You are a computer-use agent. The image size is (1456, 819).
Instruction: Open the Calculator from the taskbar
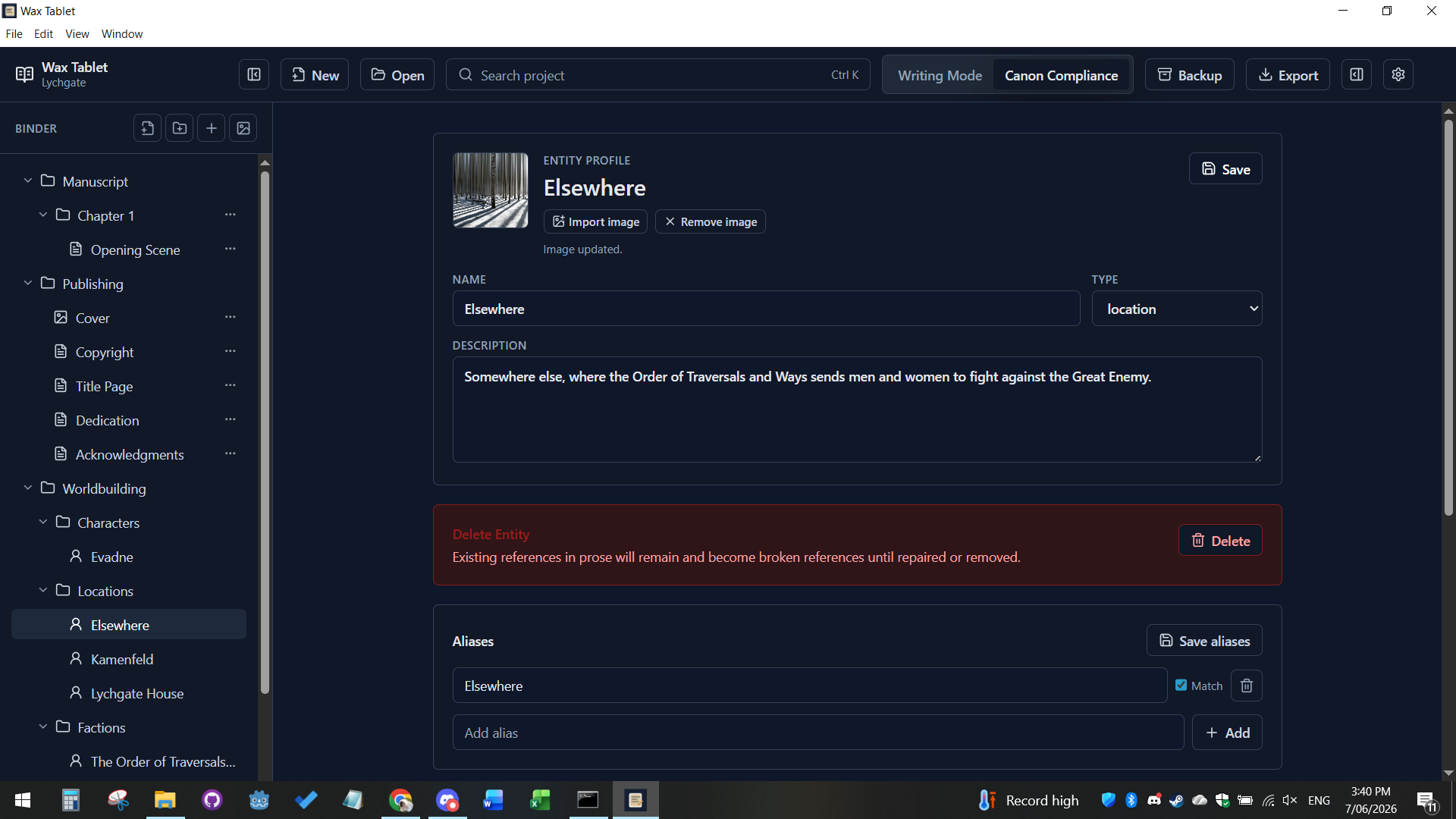pyautogui.click(x=71, y=800)
